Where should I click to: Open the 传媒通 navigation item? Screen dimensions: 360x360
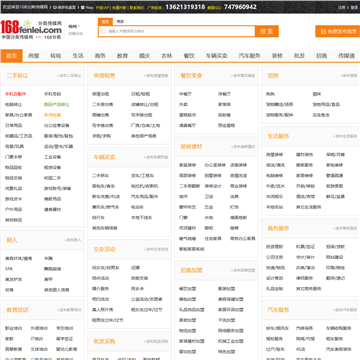(346, 56)
